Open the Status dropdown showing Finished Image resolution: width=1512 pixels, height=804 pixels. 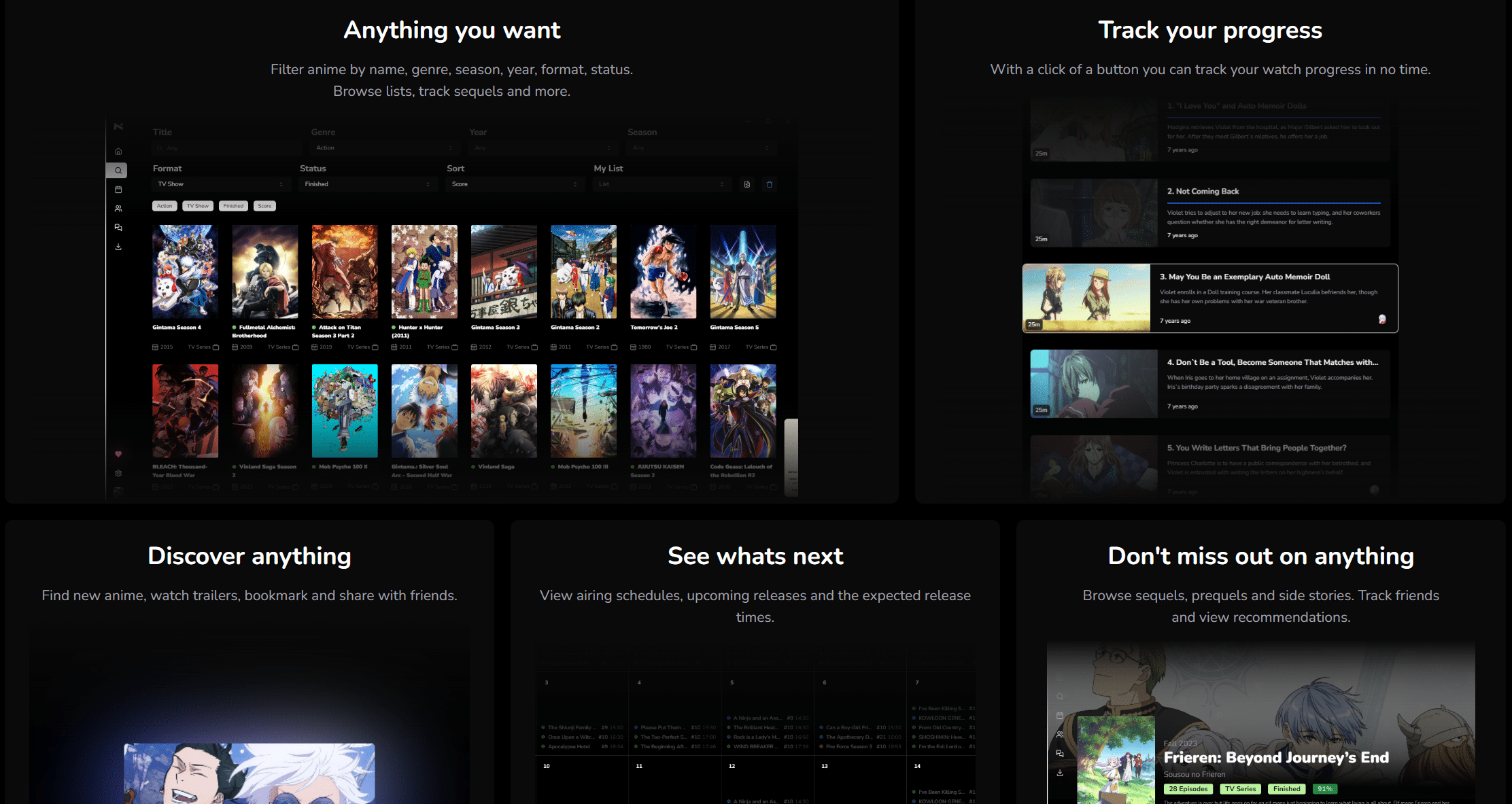367,184
